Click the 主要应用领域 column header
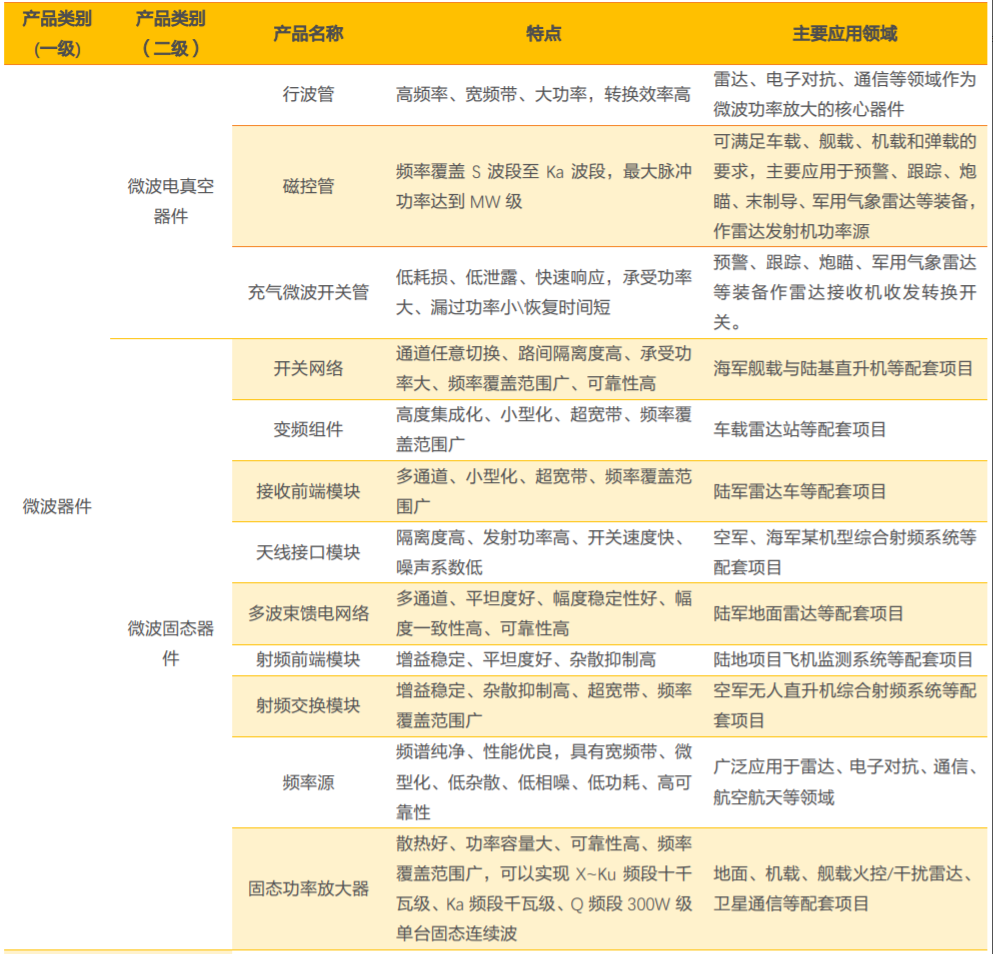The height and width of the screenshot is (954, 993). coord(844,34)
